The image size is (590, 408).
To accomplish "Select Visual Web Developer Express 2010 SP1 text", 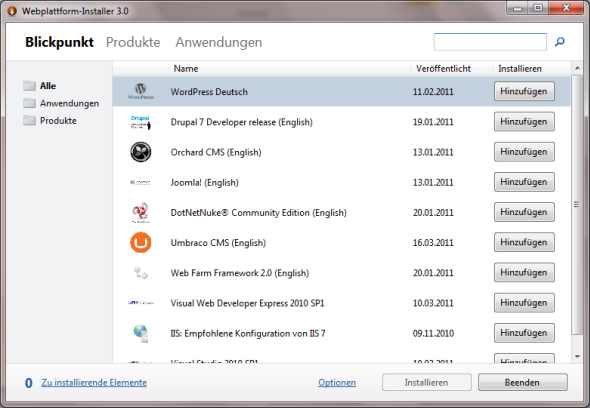I will (247, 303).
